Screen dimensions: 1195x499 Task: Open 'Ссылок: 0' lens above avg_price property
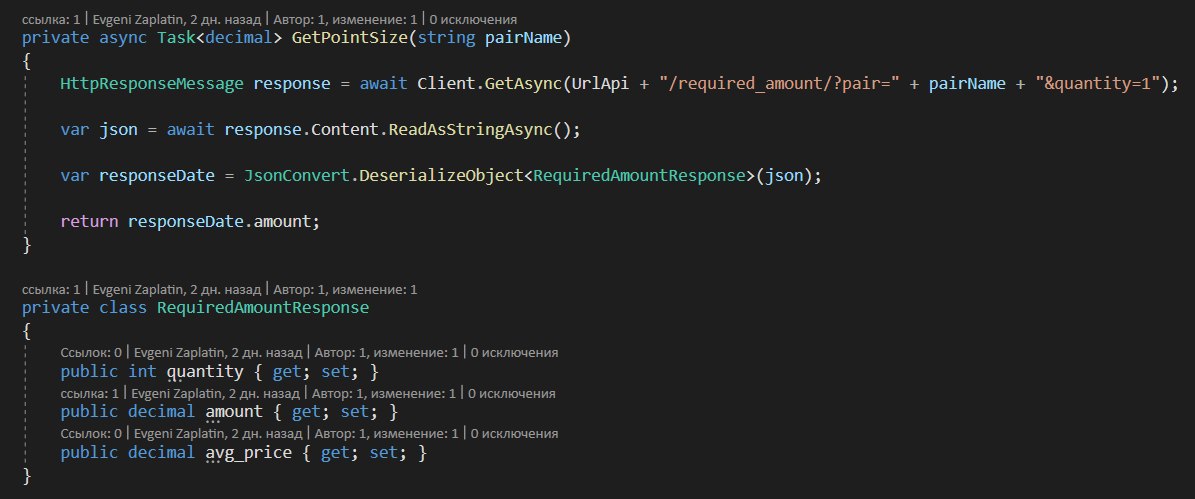91,433
